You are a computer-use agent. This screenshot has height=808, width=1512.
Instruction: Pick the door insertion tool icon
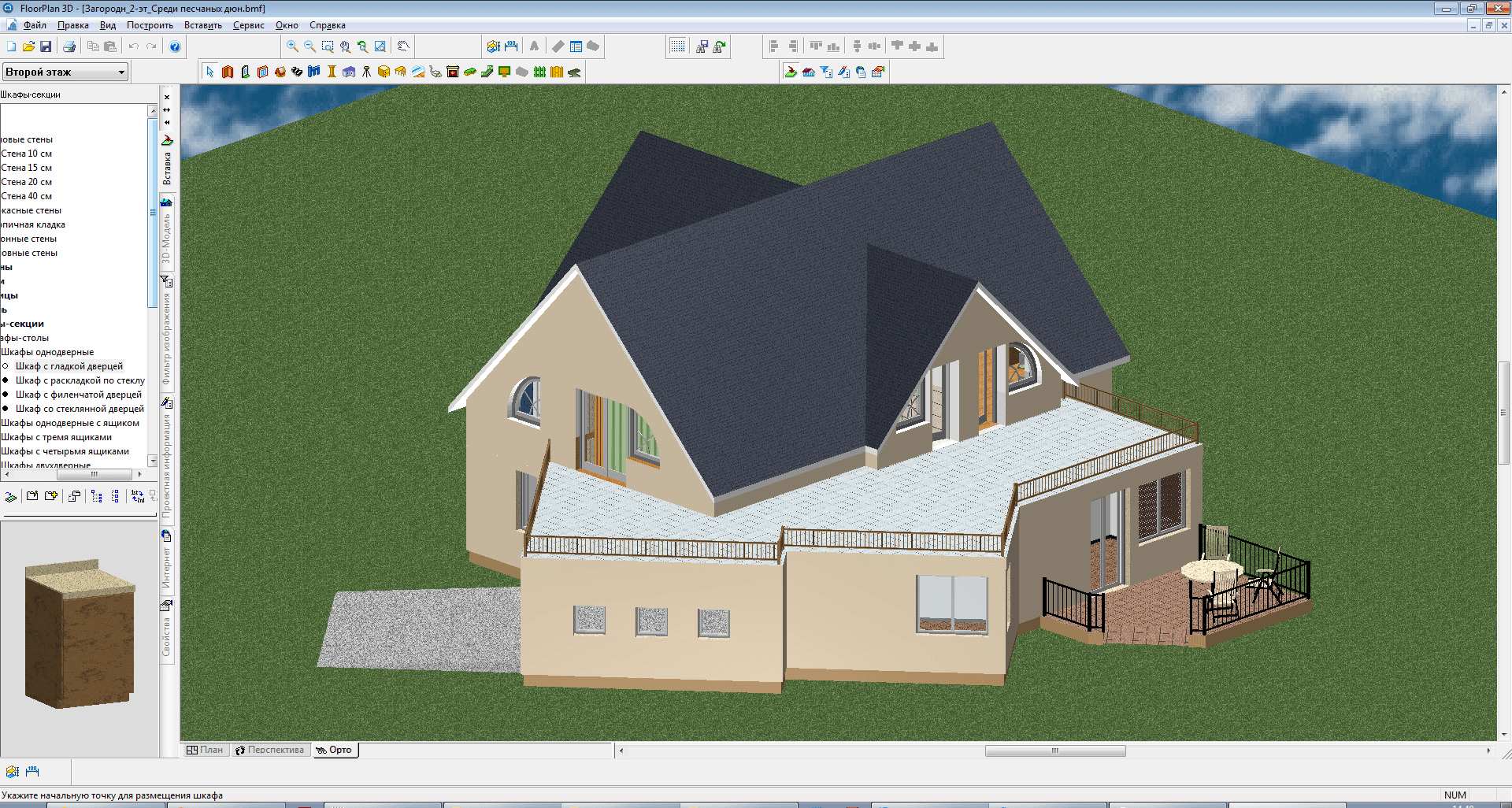pyautogui.click(x=245, y=72)
